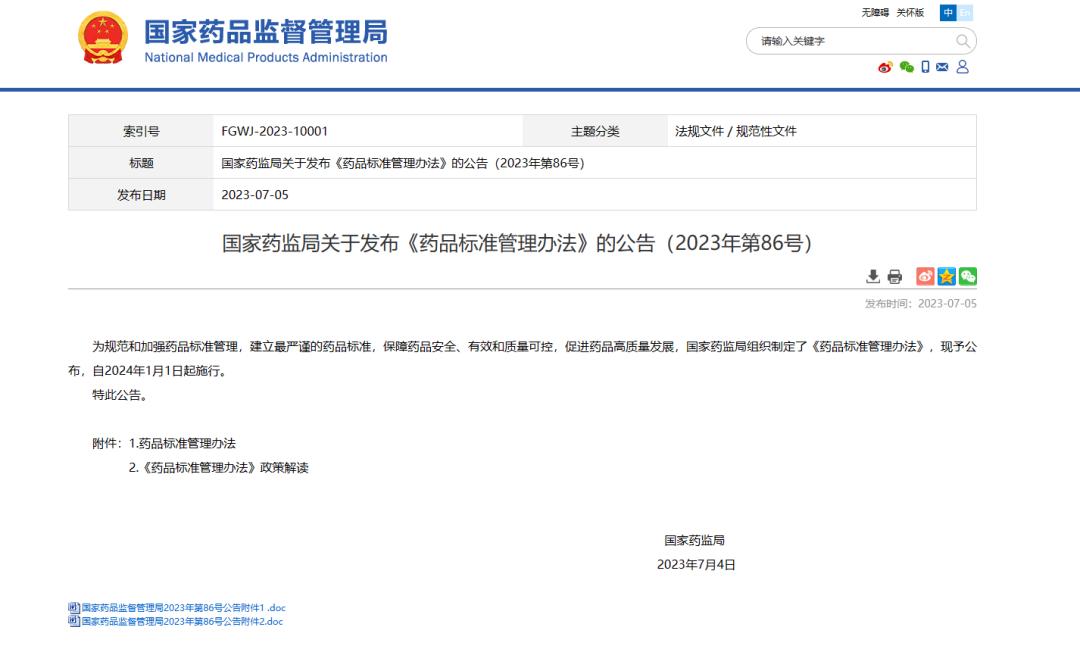The image size is (1080, 652).
Task: Click the 国家药品监督管理局 site title
Action: pyautogui.click(x=265, y=32)
